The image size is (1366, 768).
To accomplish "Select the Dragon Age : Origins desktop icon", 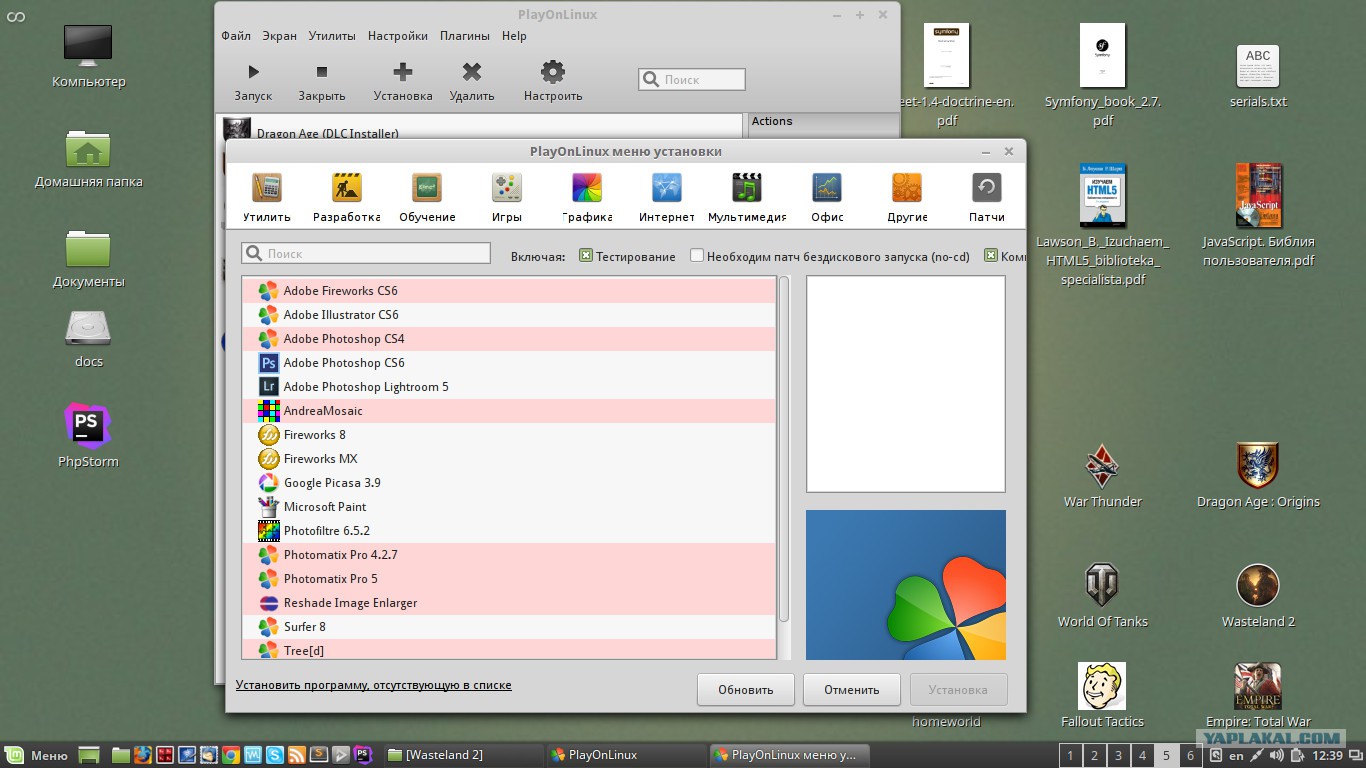I will coord(1258,476).
